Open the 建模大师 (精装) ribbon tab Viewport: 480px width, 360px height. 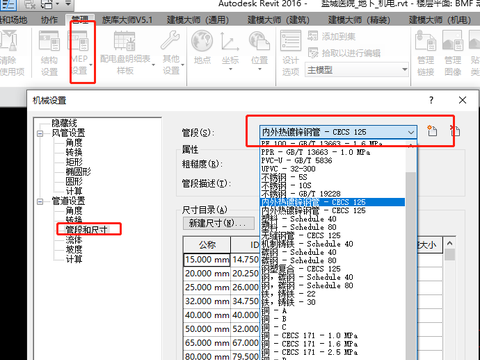359,20
